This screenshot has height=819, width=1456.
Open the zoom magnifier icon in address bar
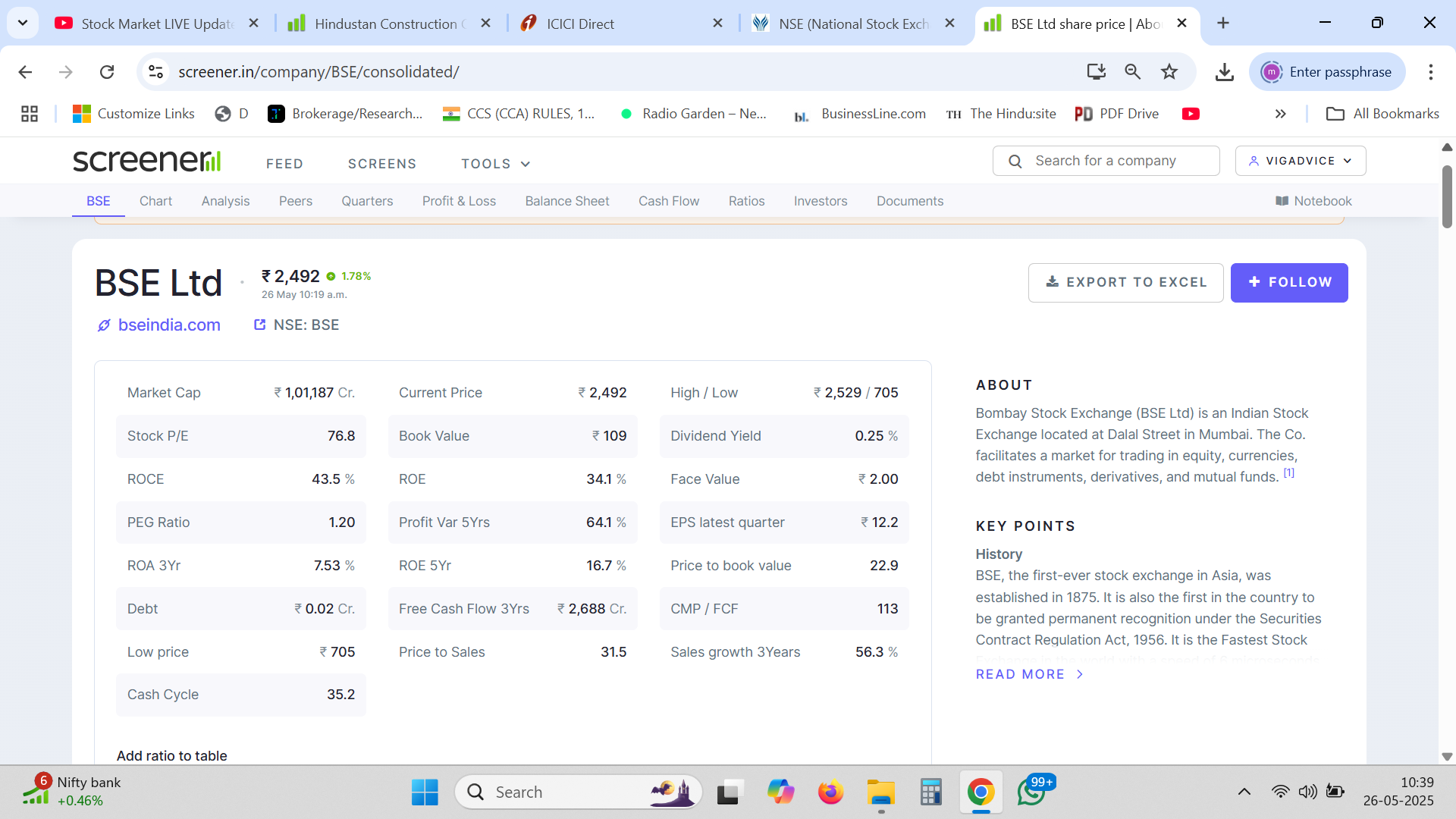1132,72
